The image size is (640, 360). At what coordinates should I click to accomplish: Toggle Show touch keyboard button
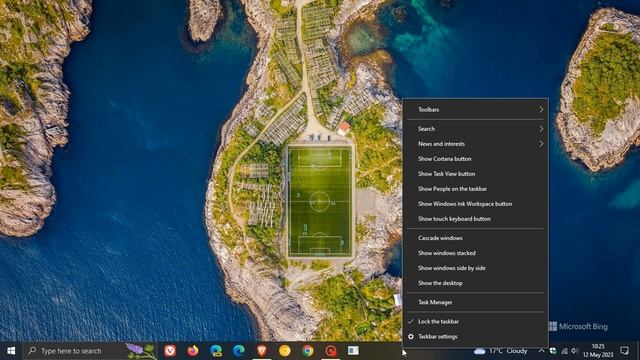pyautogui.click(x=476, y=219)
